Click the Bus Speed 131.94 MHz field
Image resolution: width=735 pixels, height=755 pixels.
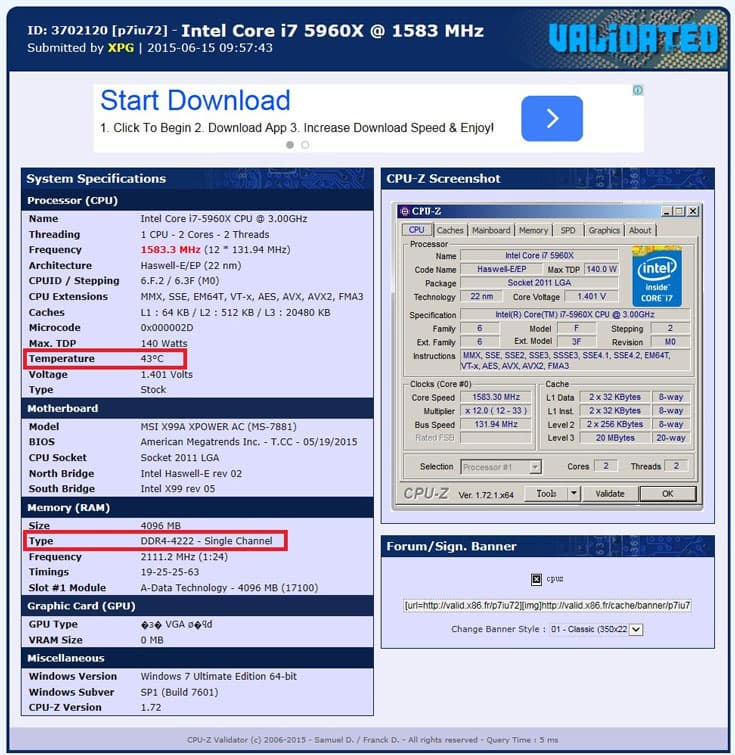496,424
